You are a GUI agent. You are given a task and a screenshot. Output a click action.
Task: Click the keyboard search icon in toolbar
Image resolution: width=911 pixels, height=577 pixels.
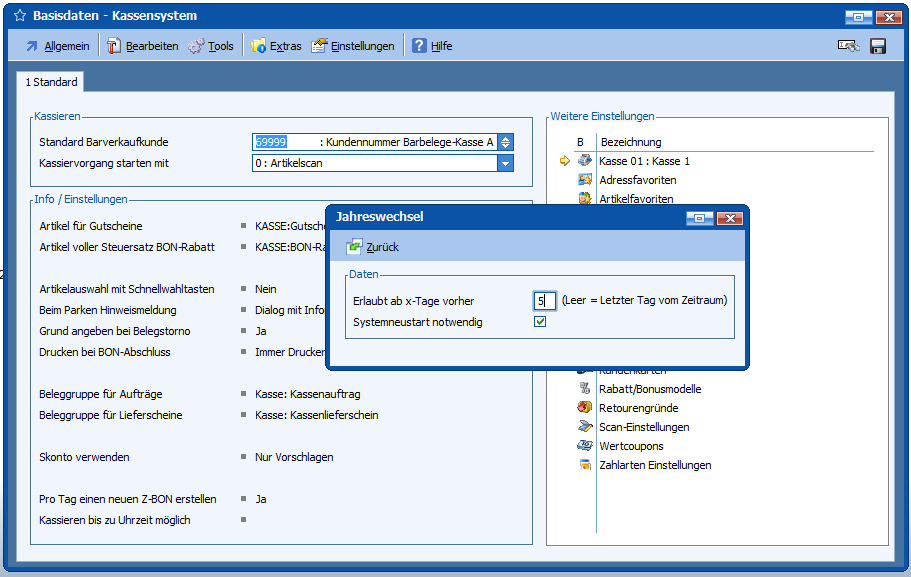click(x=848, y=46)
